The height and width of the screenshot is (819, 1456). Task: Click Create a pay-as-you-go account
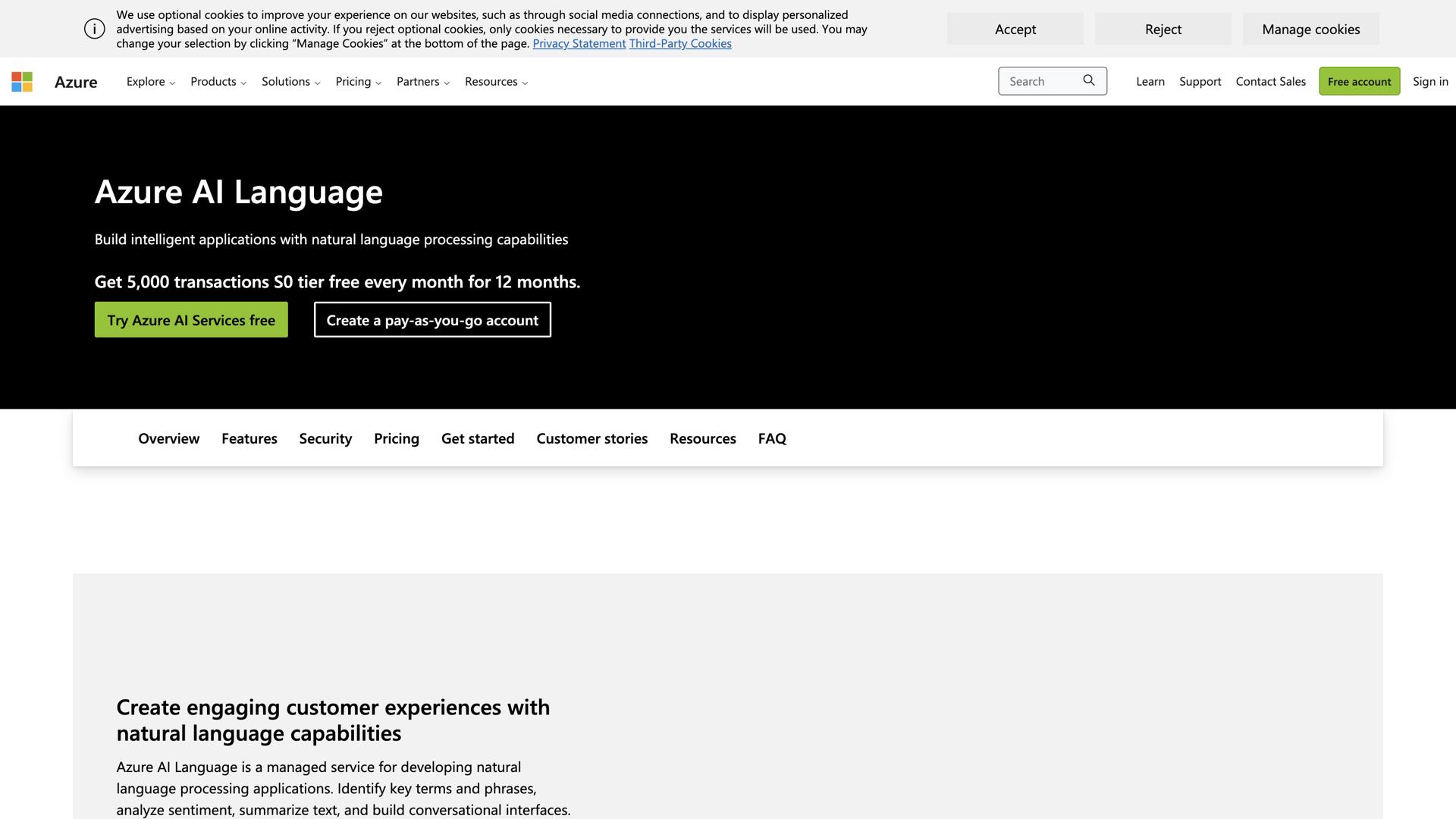click(x=431, y=319)
